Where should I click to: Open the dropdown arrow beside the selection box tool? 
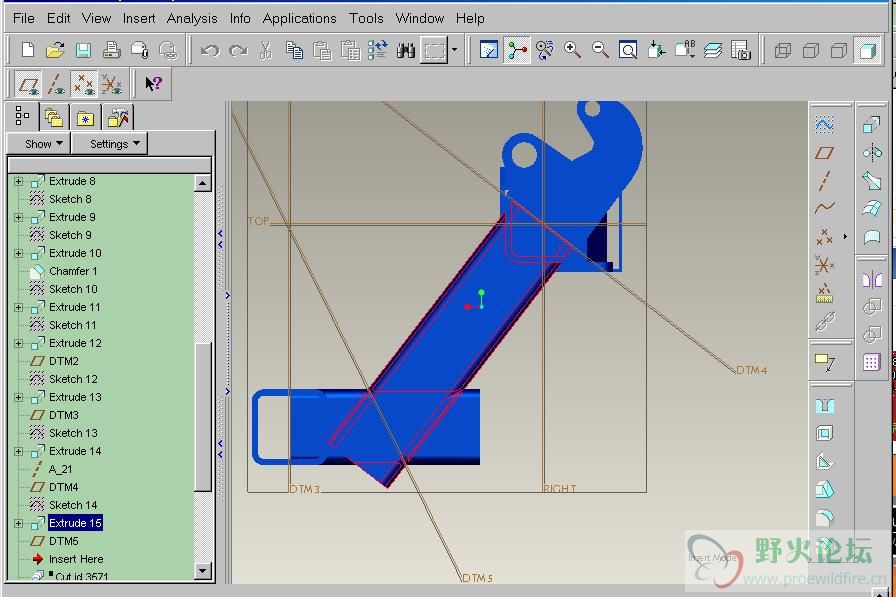pos(454,50)
